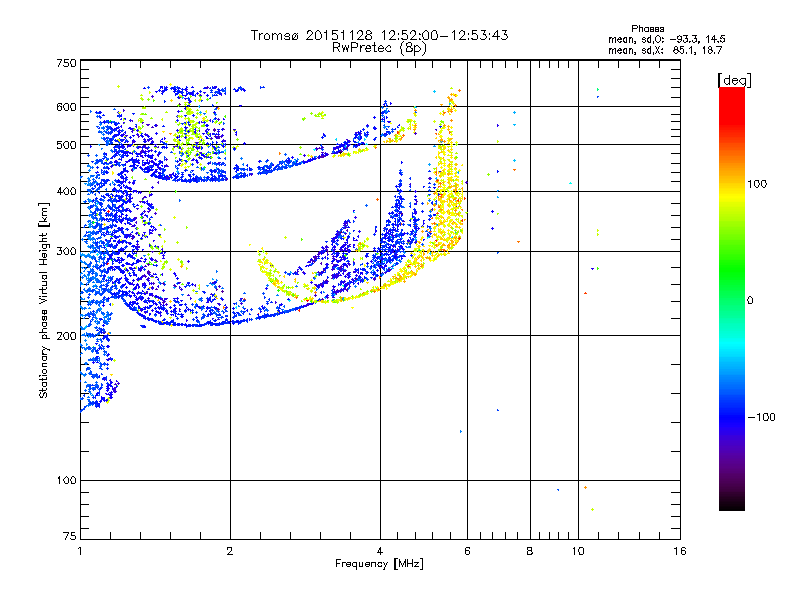Click the y-axis tick label '400'
This screenshot has width=800, height=600.
66,191
